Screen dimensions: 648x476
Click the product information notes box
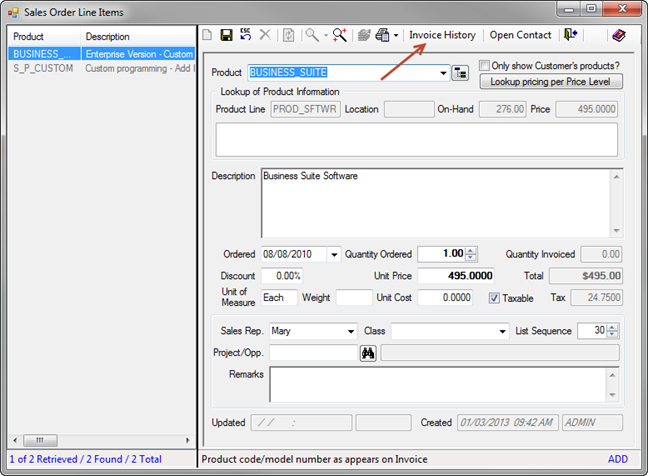(x=417, y=140)
